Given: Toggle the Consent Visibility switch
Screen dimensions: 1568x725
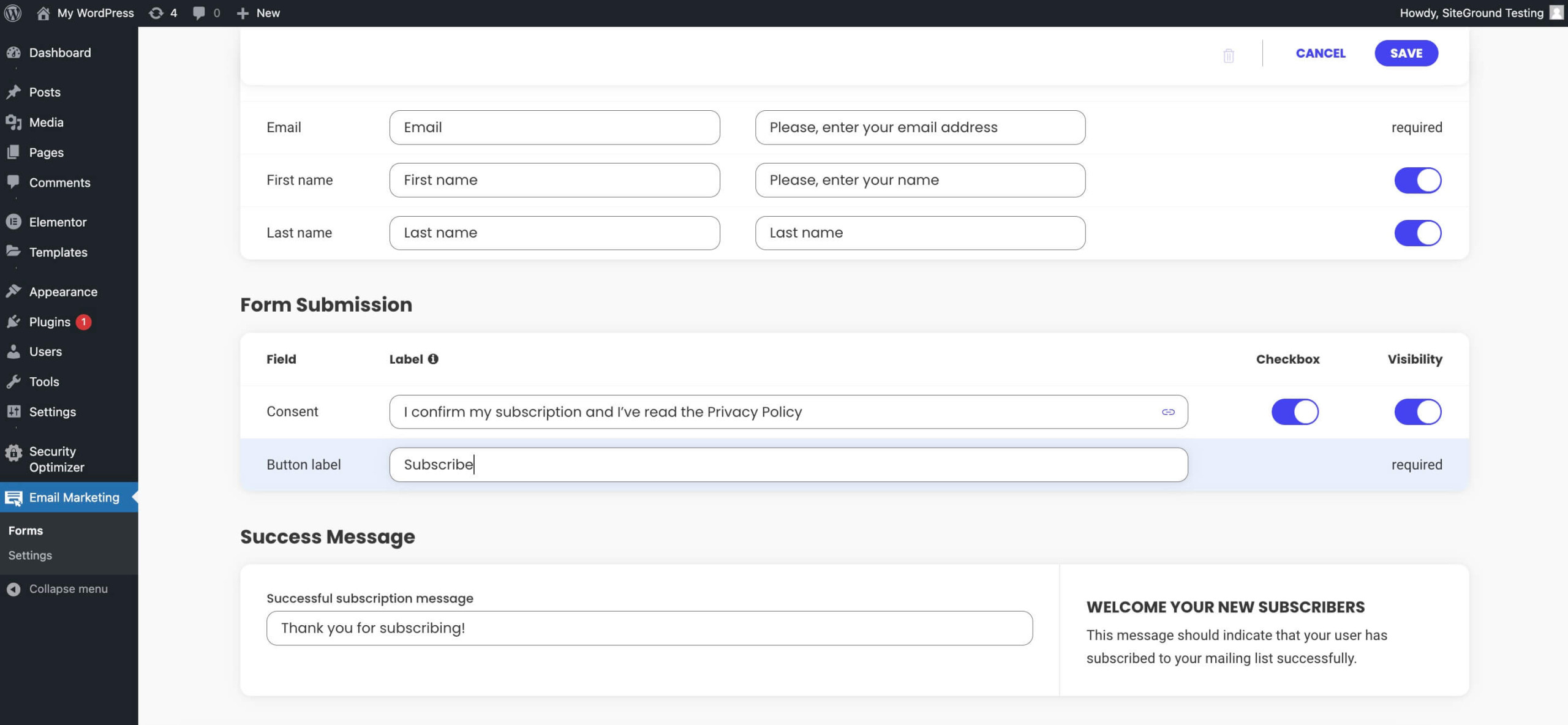Looking at the screenshot, I should pos(1417,411).
